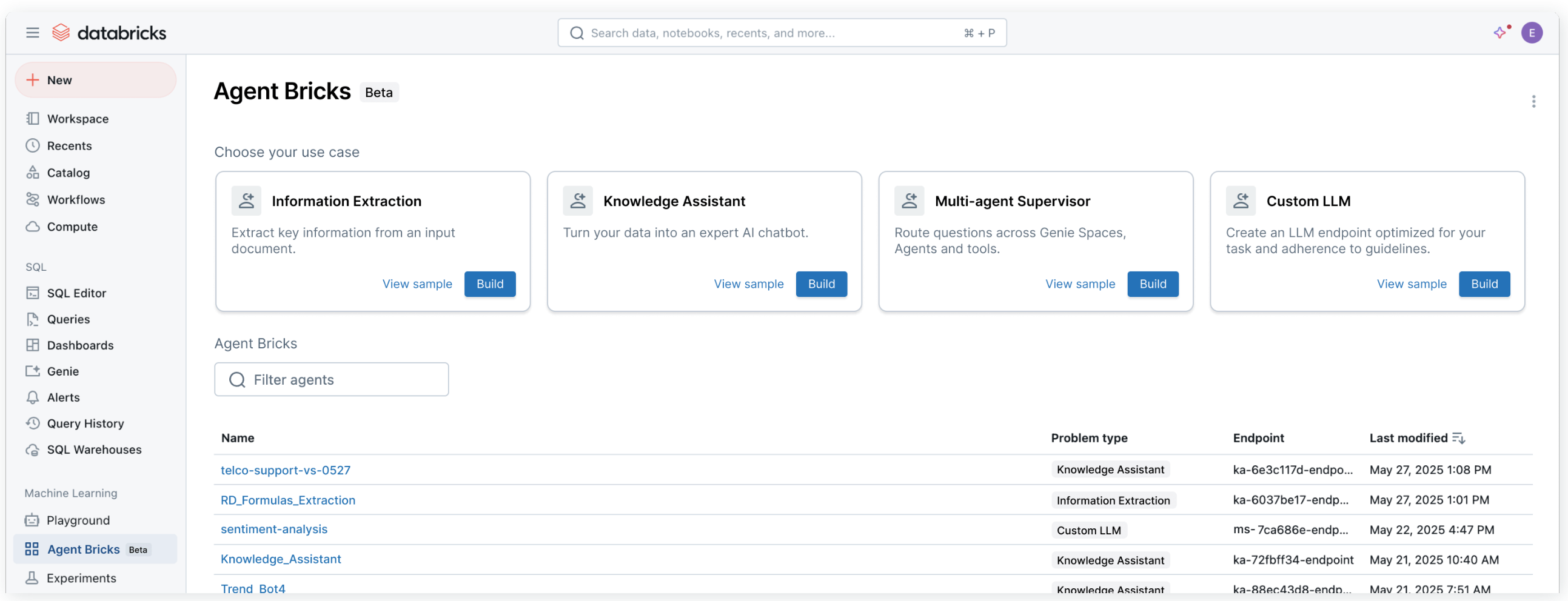1568x601 pixels.
Task: Click the Custom LLM problem type tag
Action: pyautogui.click(x=1089, y=531)
